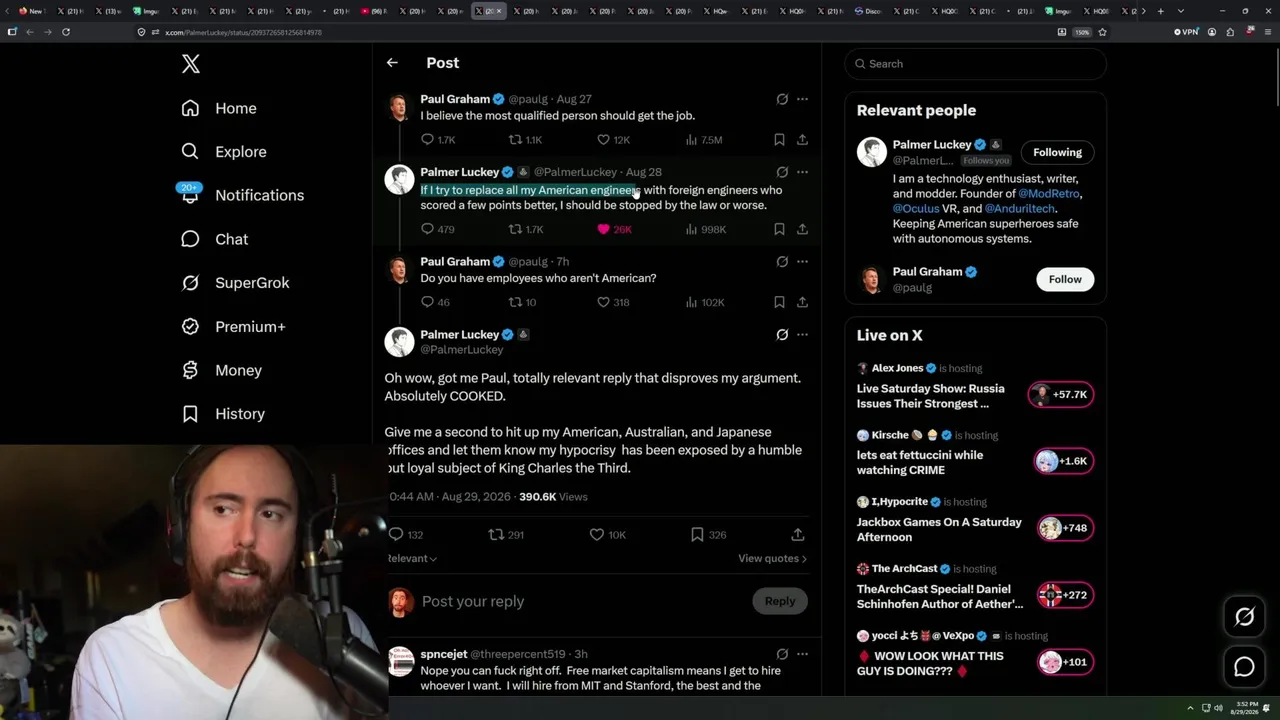
Task: Open more options on spncejet's reply
Action: pos(802,654)
